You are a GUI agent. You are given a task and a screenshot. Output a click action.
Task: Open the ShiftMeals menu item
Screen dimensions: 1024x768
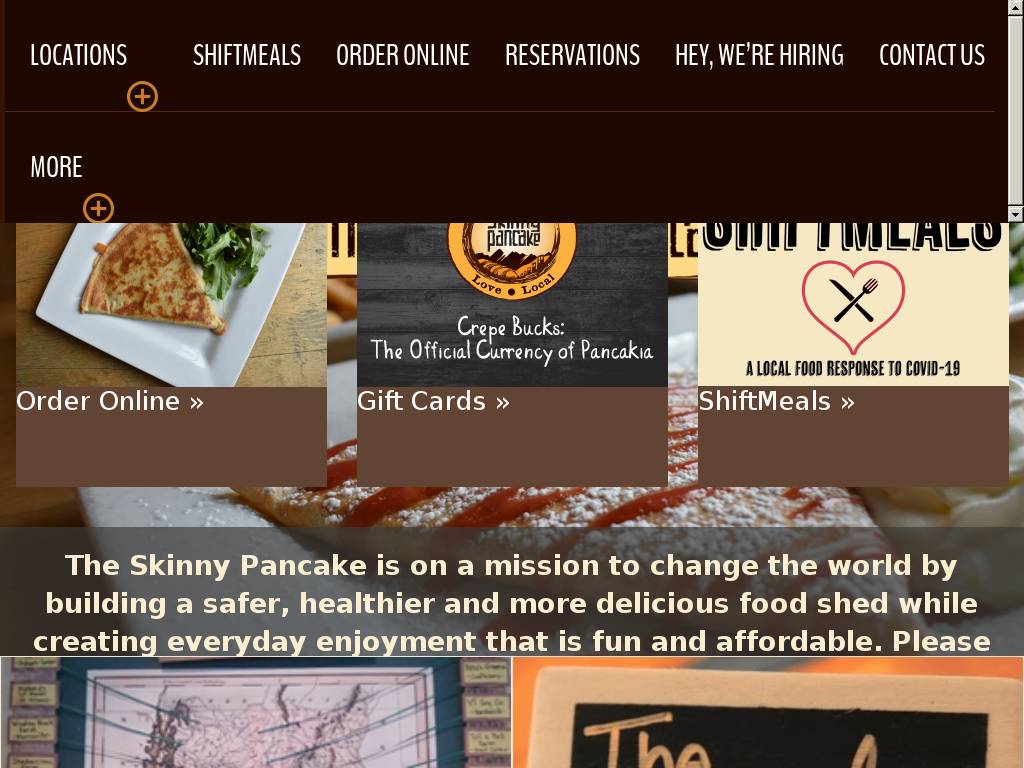click(247, 56)
